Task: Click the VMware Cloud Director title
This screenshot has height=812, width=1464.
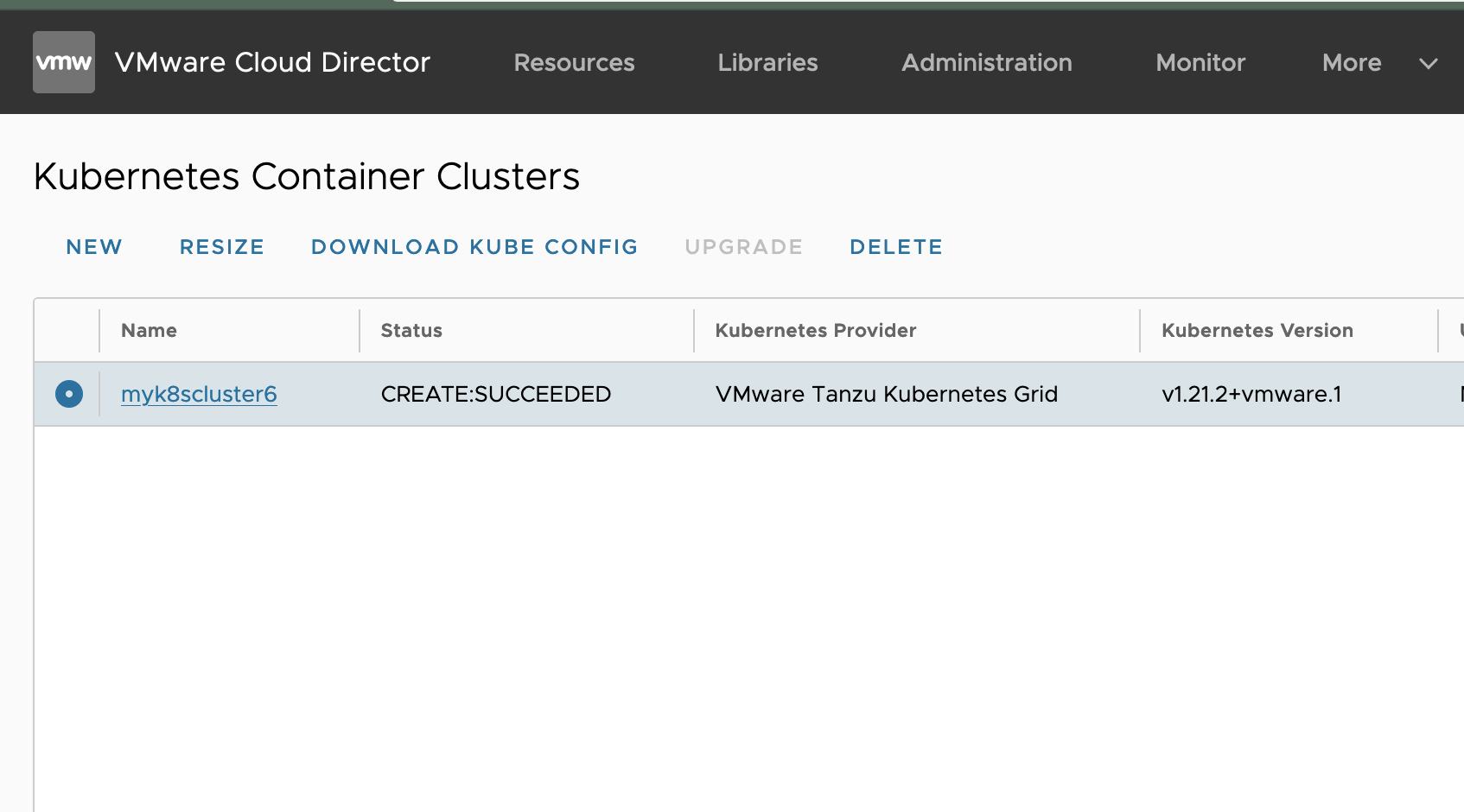Action: 272,62
